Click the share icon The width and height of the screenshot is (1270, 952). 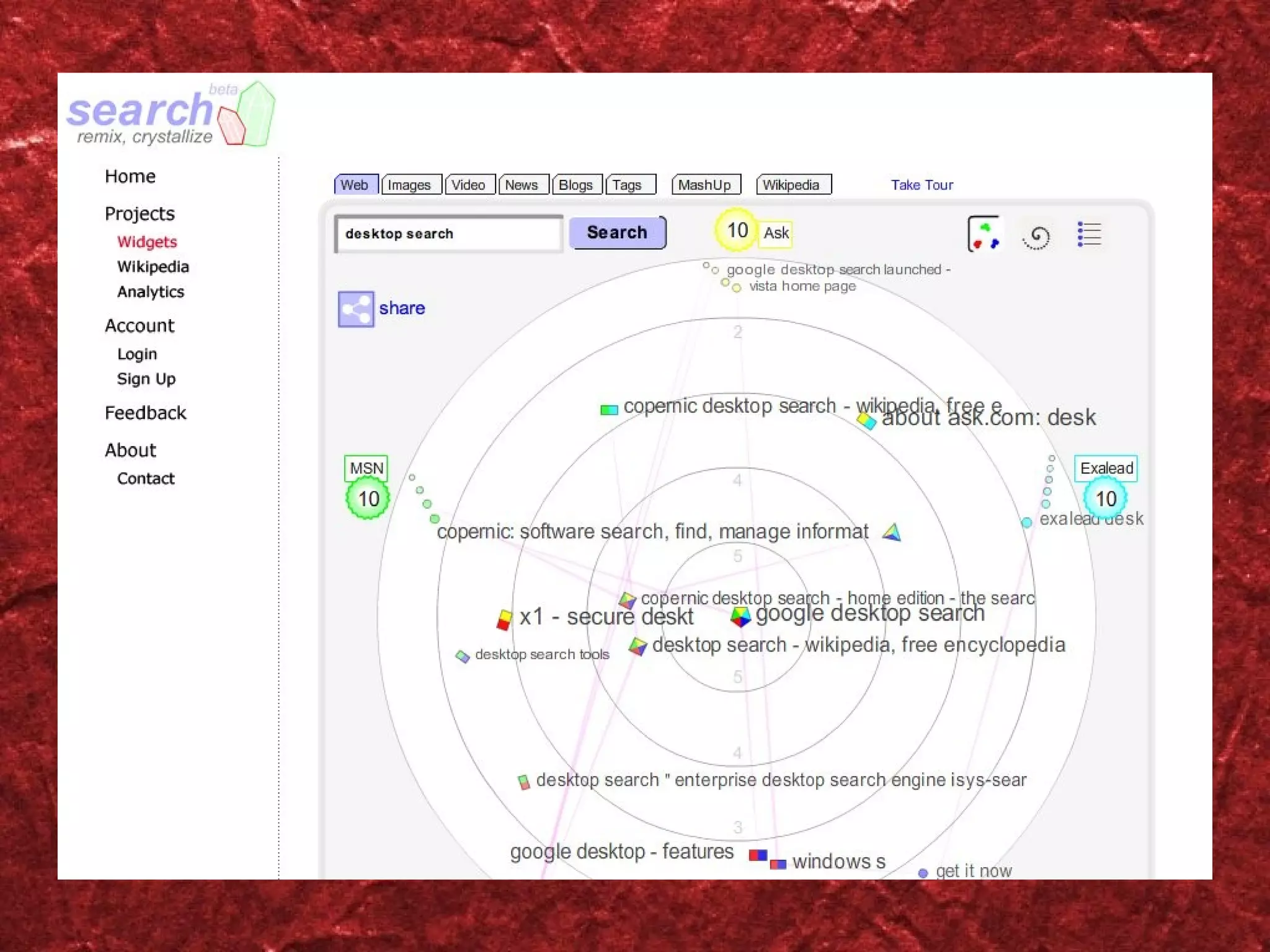coord(355,309)
